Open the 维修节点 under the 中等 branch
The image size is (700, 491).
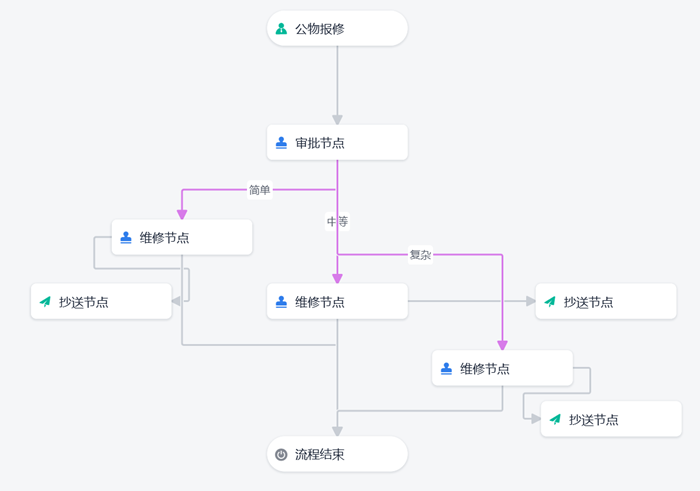point(337,302)
